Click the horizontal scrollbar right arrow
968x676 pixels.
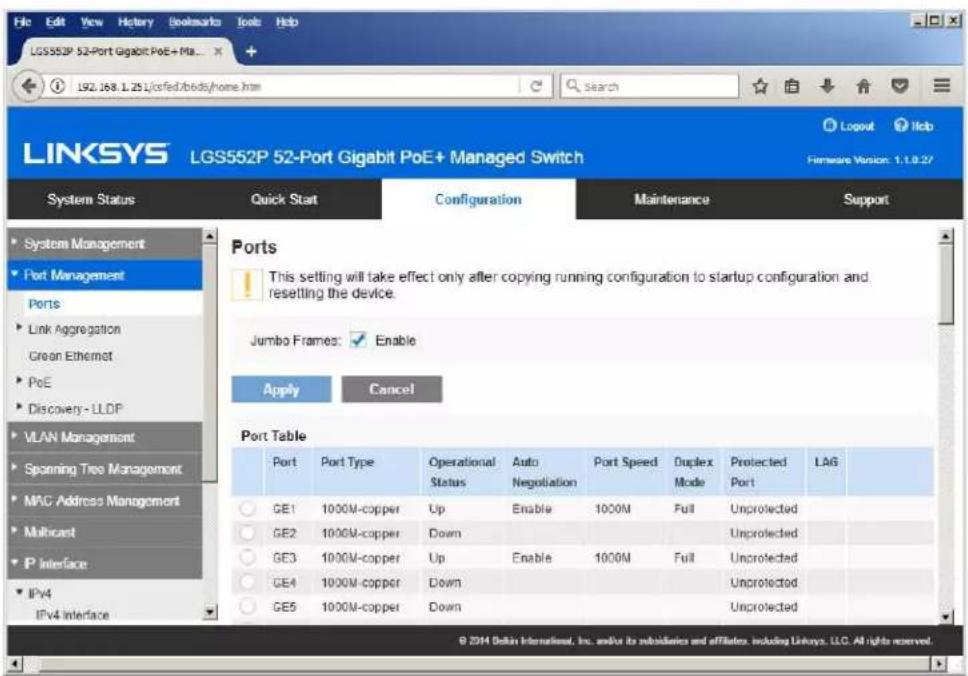click(939, 664)
